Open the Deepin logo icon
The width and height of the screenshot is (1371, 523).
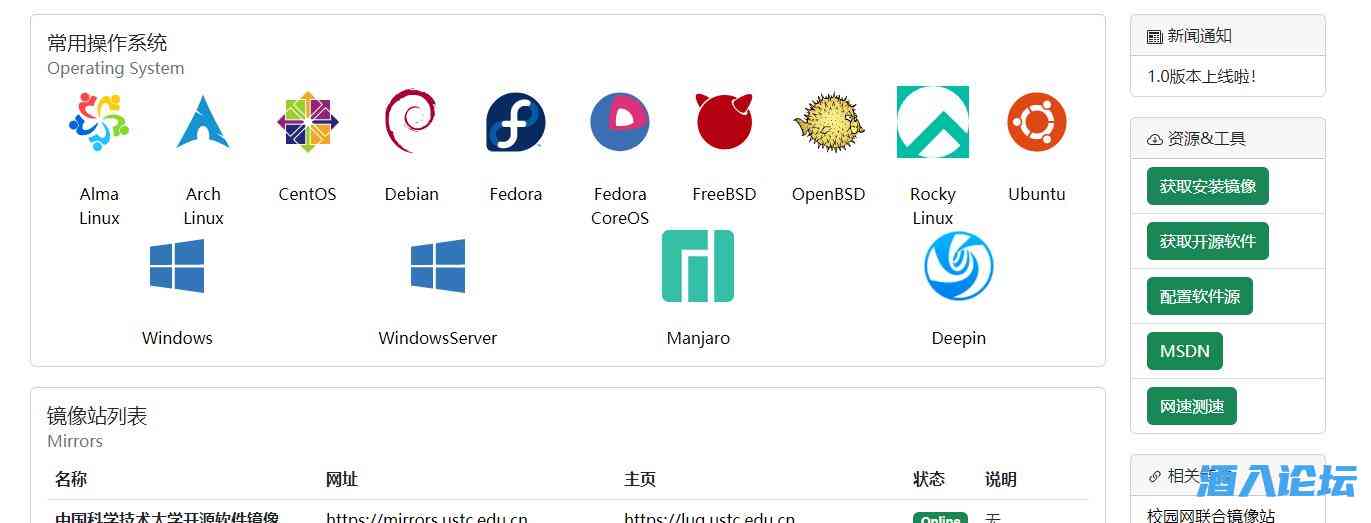coord(958,266)
